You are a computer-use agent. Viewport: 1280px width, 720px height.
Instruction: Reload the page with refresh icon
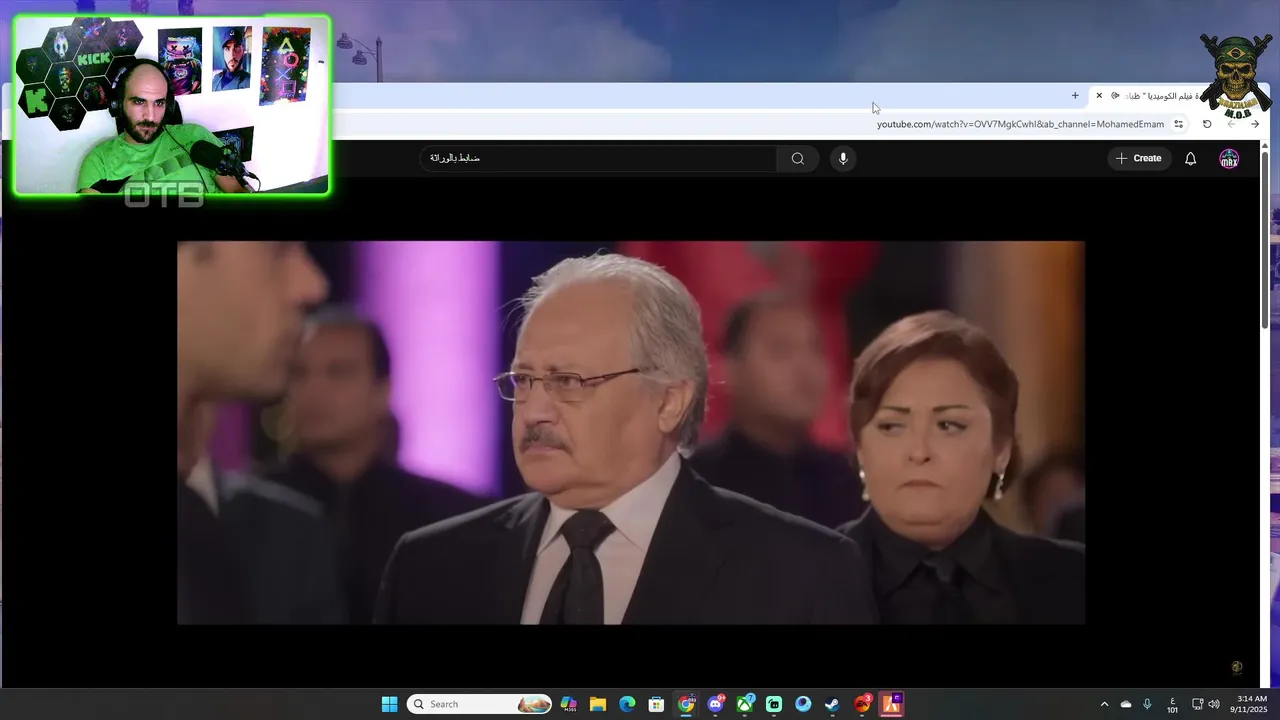pos(1207,124)
